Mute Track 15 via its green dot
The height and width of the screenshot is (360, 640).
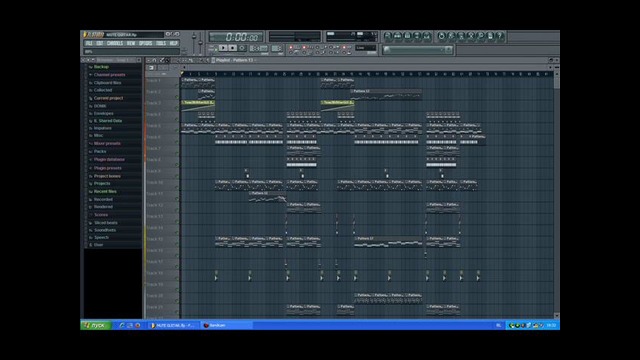tap(177, 244)
